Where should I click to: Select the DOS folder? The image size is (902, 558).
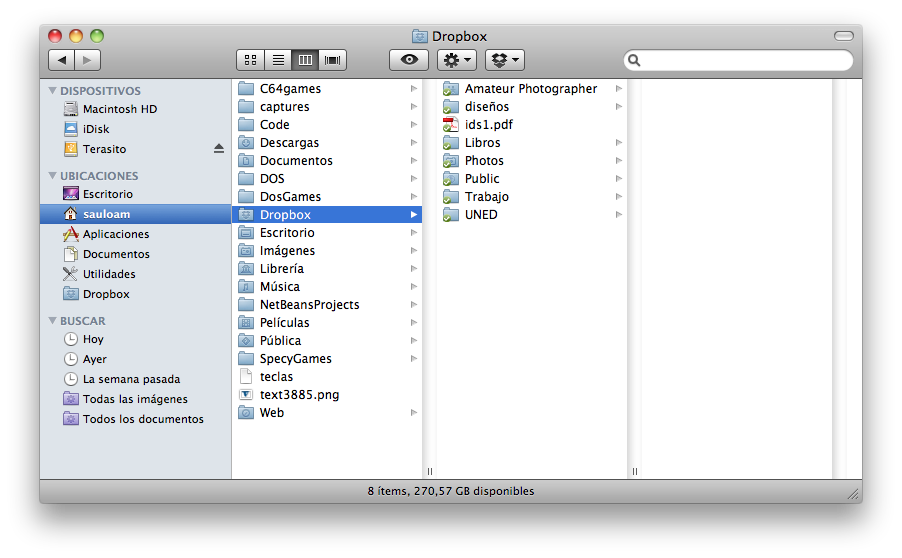327,178
